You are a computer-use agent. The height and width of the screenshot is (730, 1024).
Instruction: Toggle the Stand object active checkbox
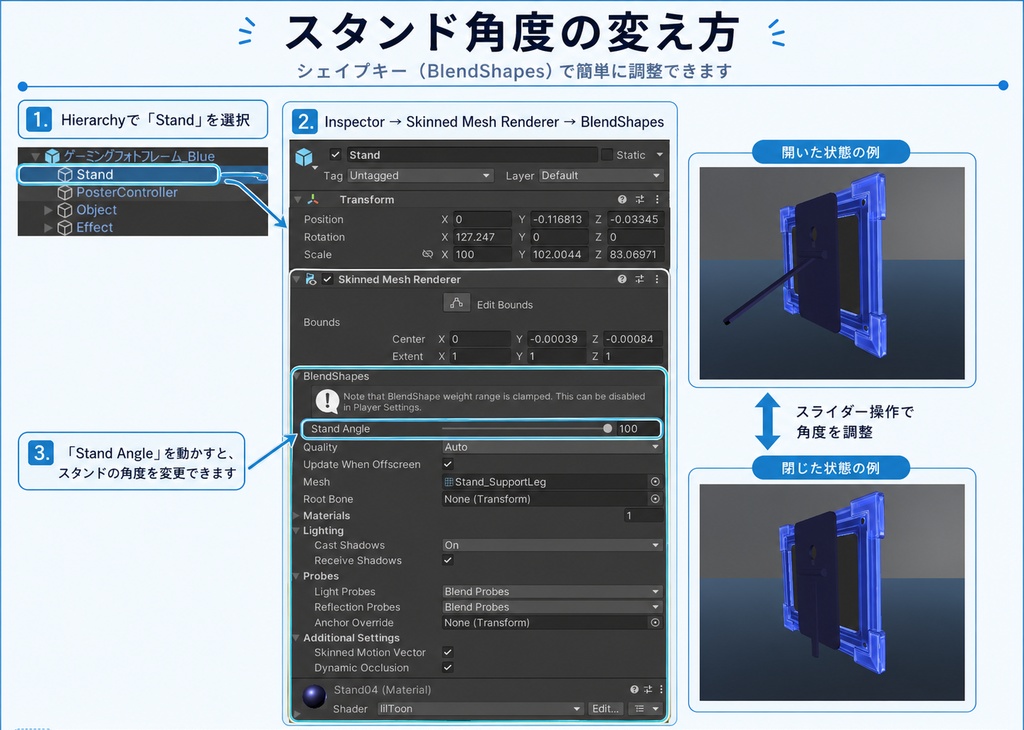point(336,155)
